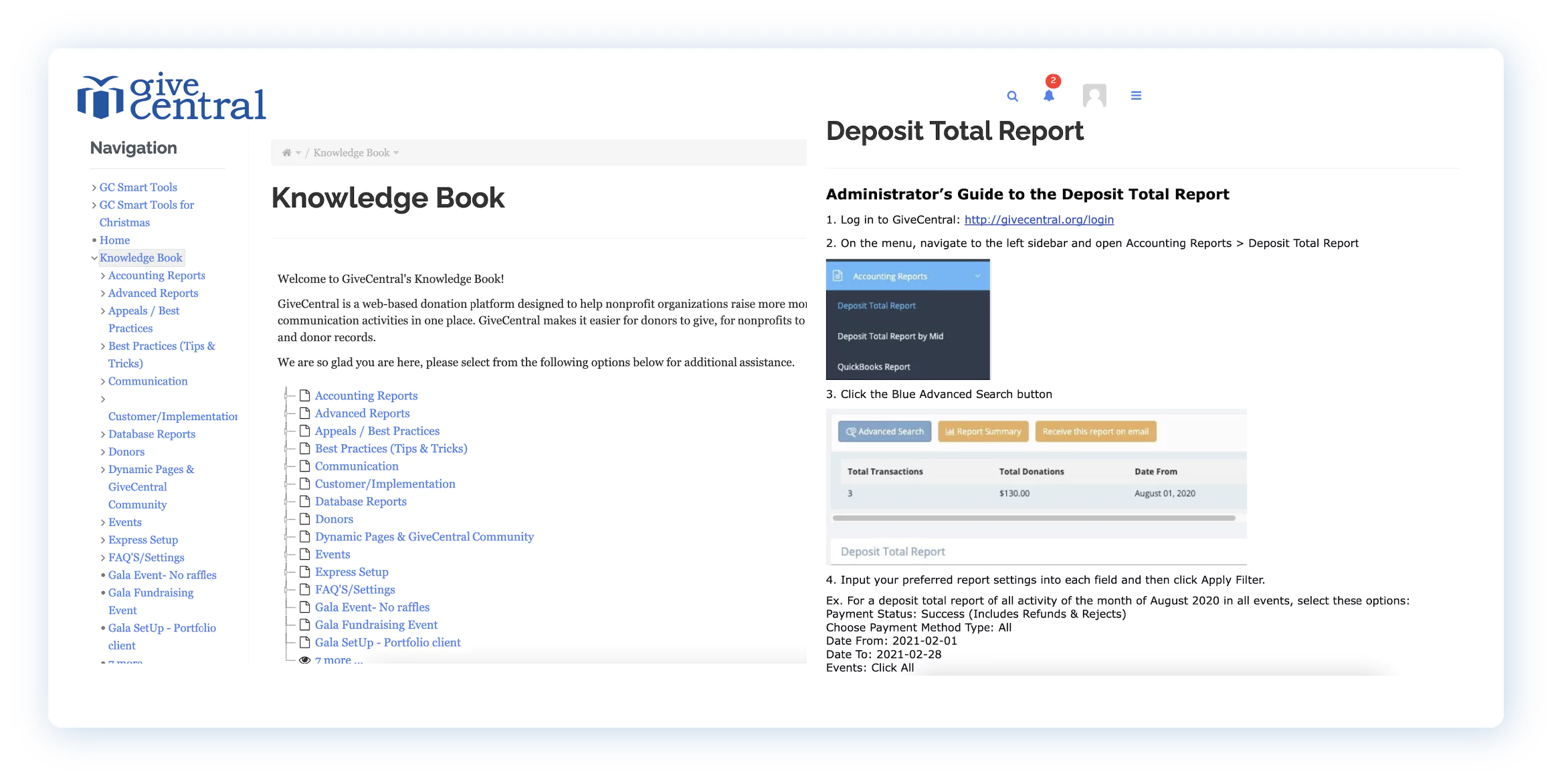
Task: Open the user avatar profile picture
Action: 1094,96
